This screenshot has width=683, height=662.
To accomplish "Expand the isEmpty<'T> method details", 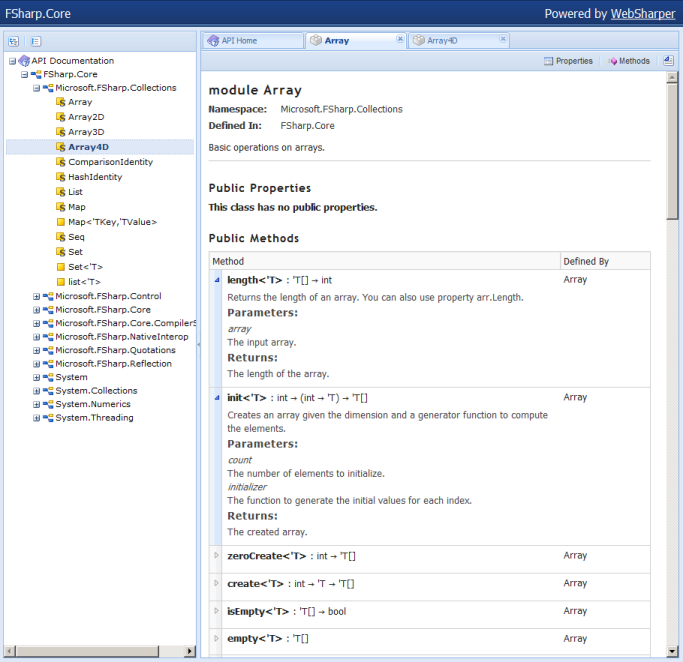I will pos(216,611).
